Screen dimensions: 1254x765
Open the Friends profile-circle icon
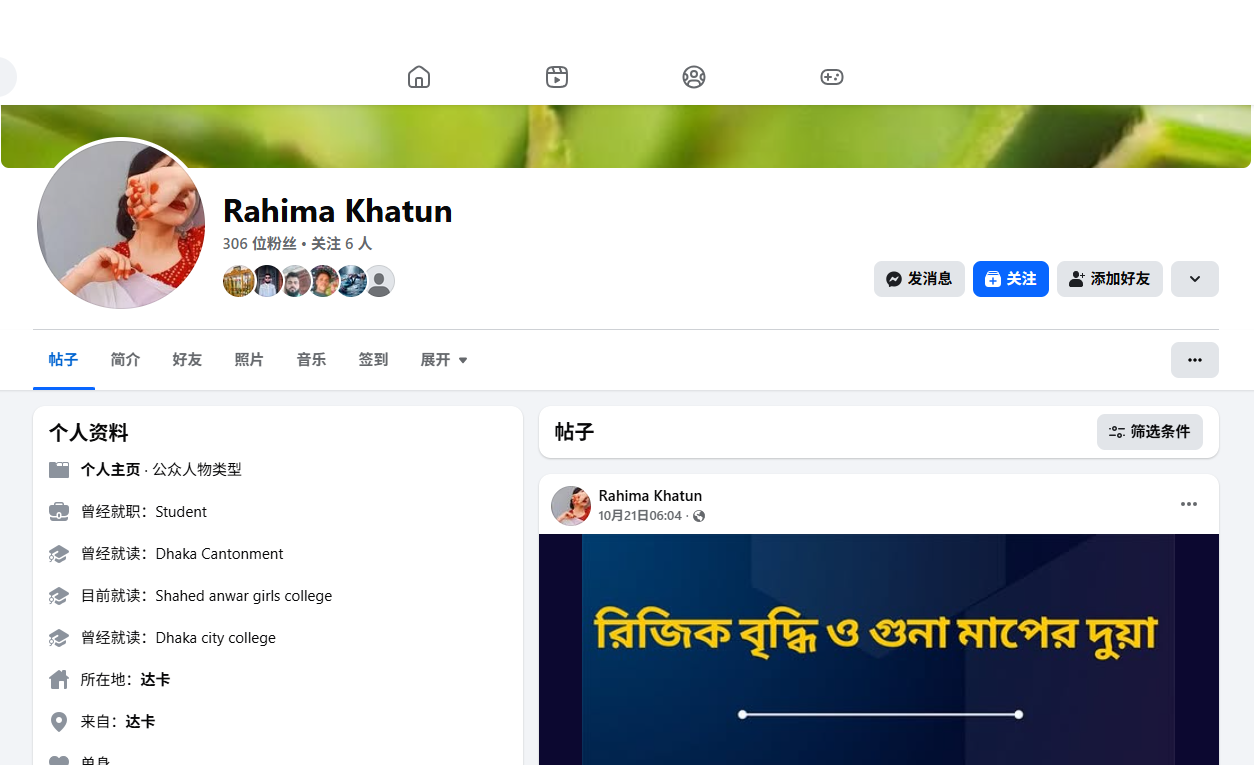pos(694,77)
